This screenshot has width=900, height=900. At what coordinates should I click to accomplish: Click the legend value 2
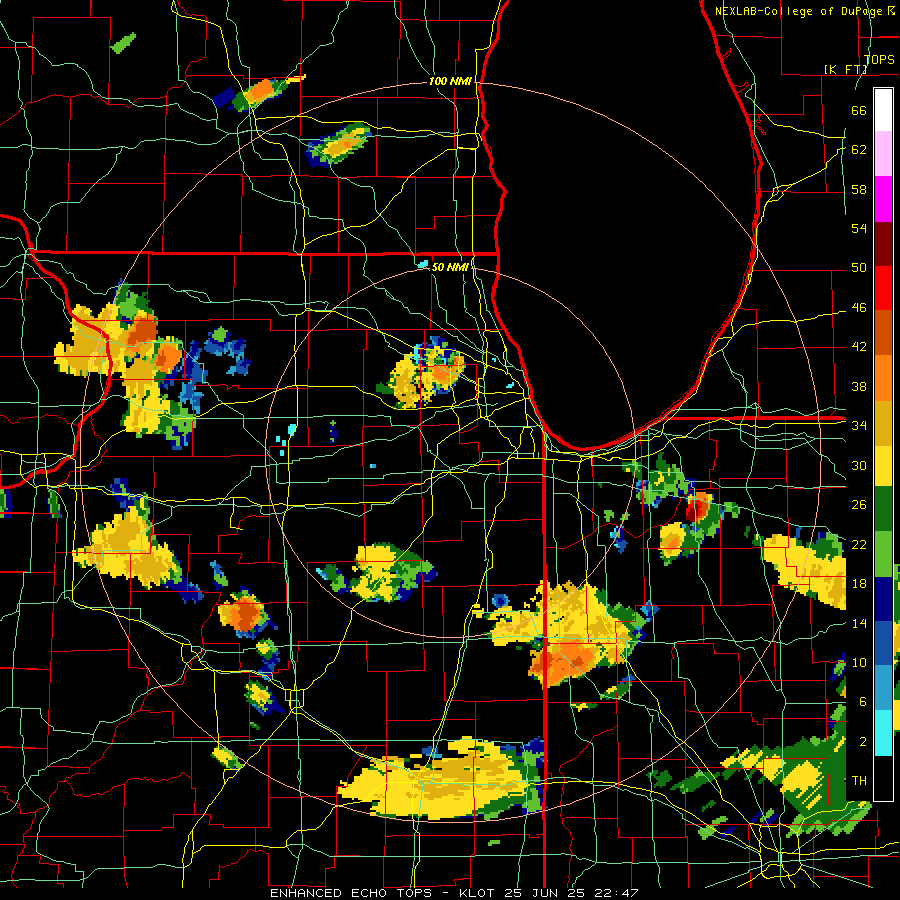pos(863,741)
